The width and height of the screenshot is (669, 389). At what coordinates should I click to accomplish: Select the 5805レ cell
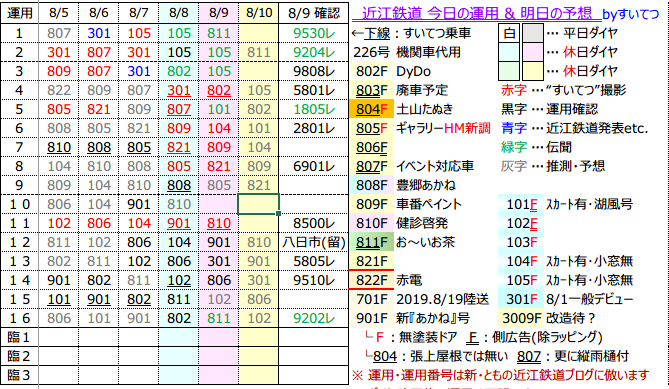pos(314,261)
